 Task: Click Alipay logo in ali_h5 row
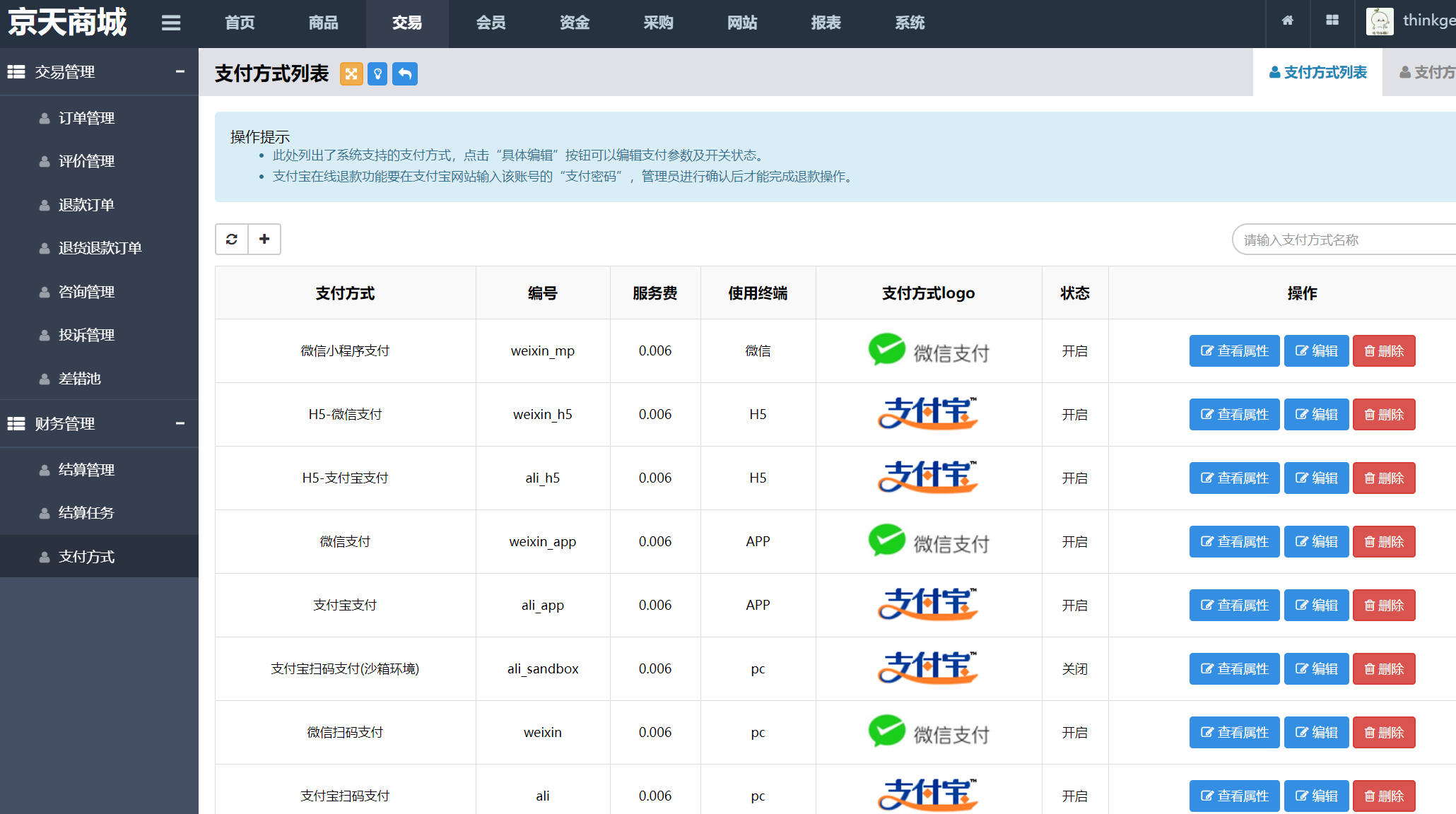(928, 478)
